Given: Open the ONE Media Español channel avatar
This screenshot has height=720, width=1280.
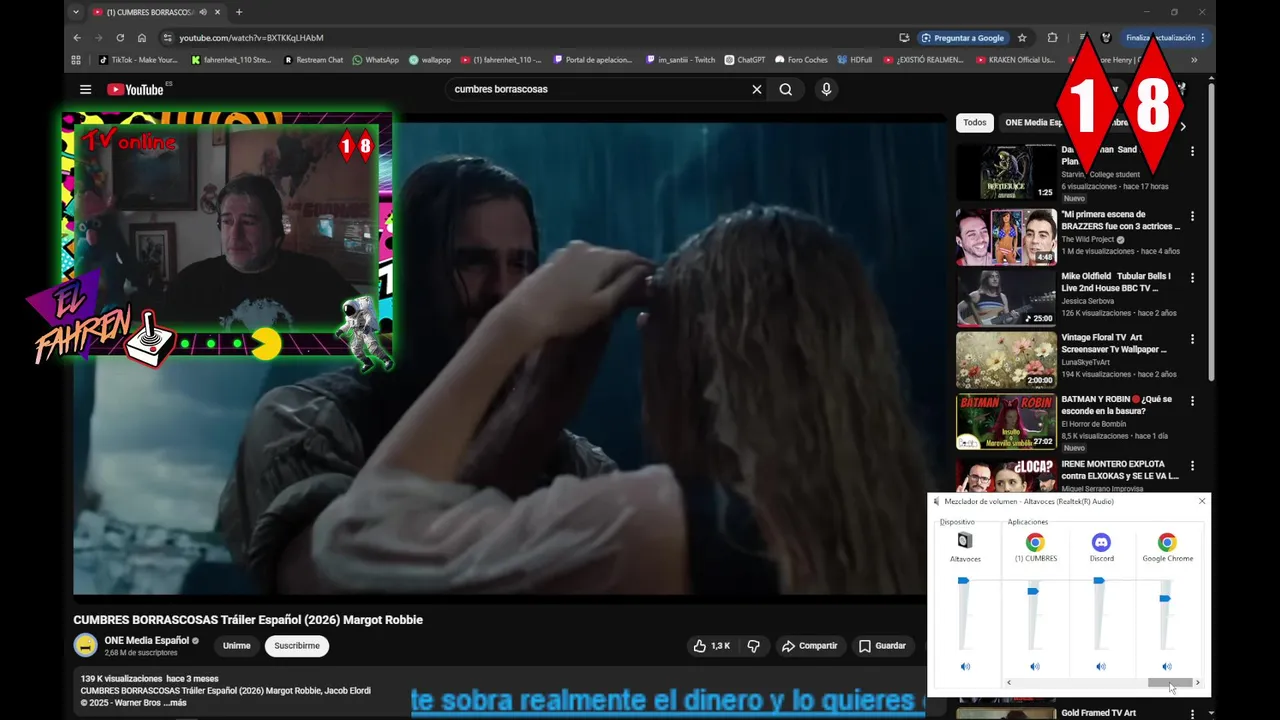Looking at the screenshot, I should [x=85, y=645].
